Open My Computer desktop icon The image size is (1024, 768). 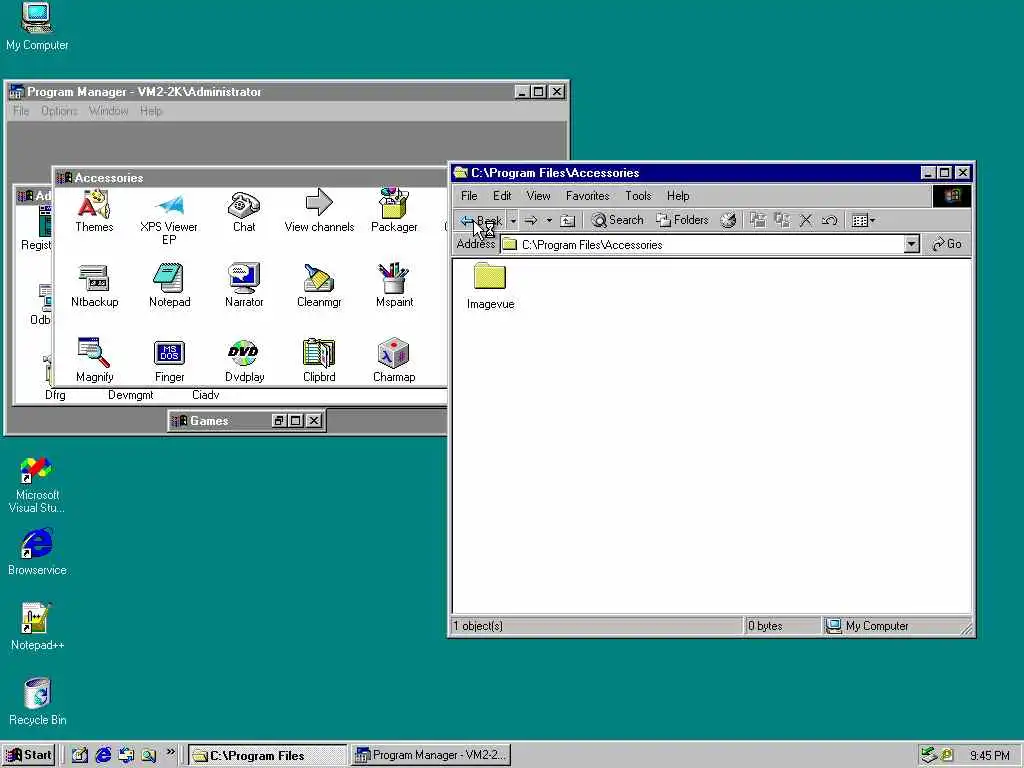pyautogui.click(x=37, y=26)
